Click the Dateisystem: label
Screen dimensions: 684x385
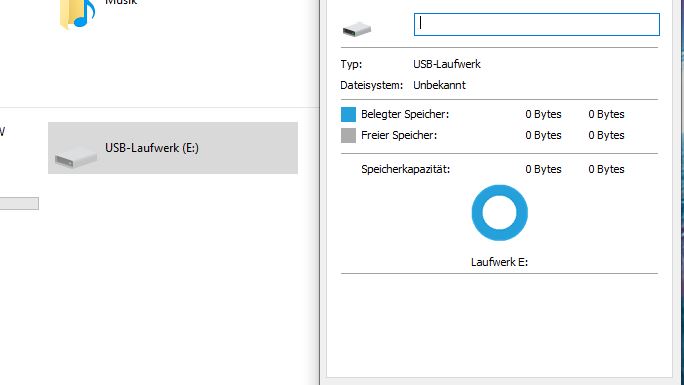point(372,85)
